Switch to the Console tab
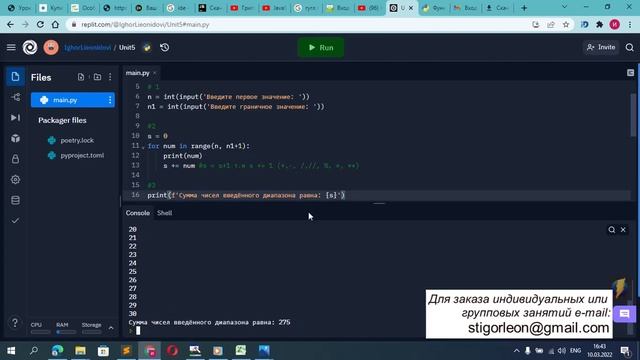 [x=138, y=213]
